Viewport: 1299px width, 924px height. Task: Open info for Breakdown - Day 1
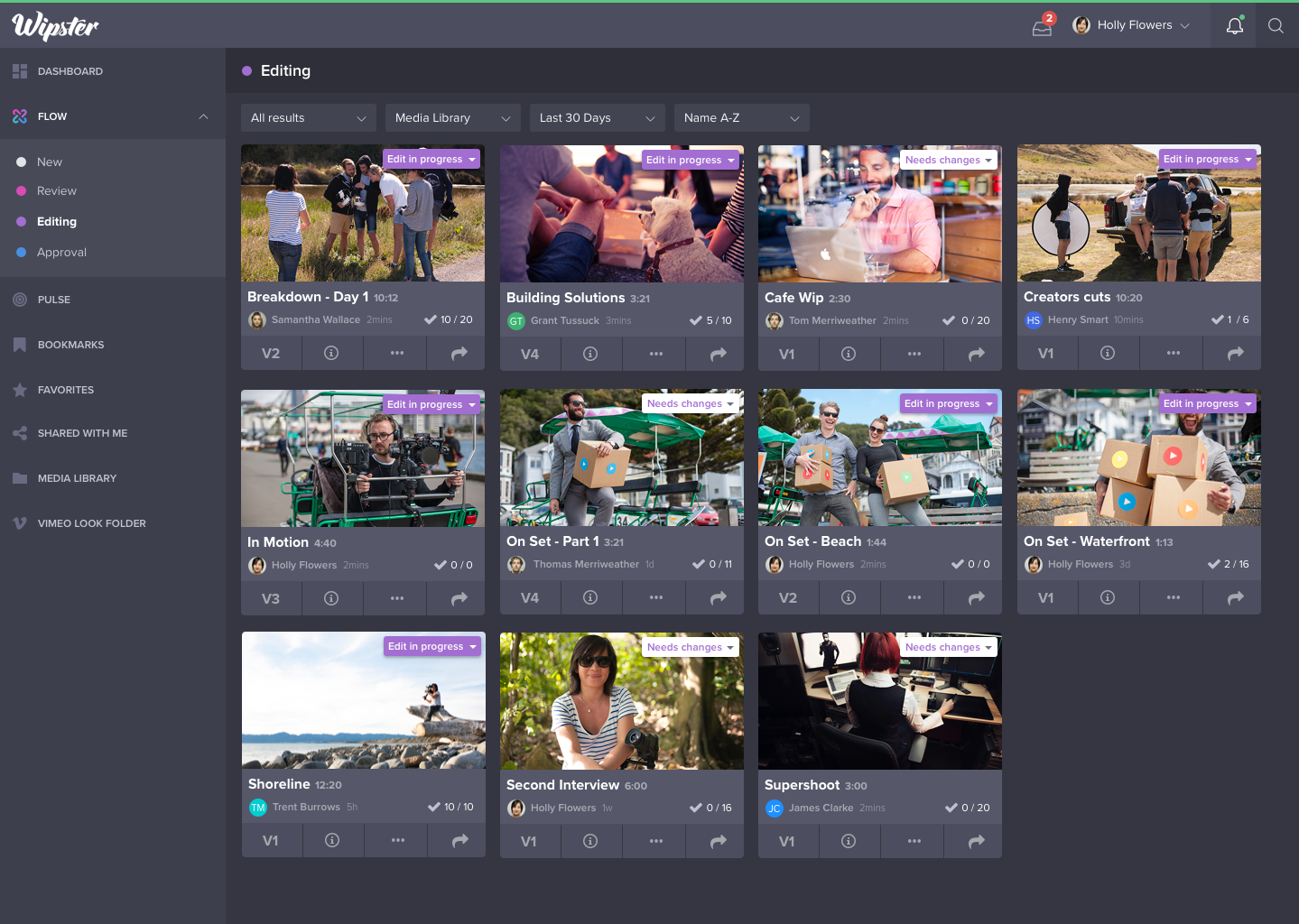coord(331,353)
